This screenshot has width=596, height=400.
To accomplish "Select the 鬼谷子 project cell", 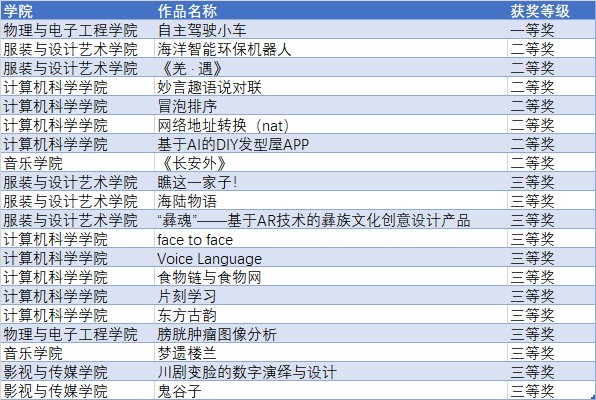I will pos(331,390).
